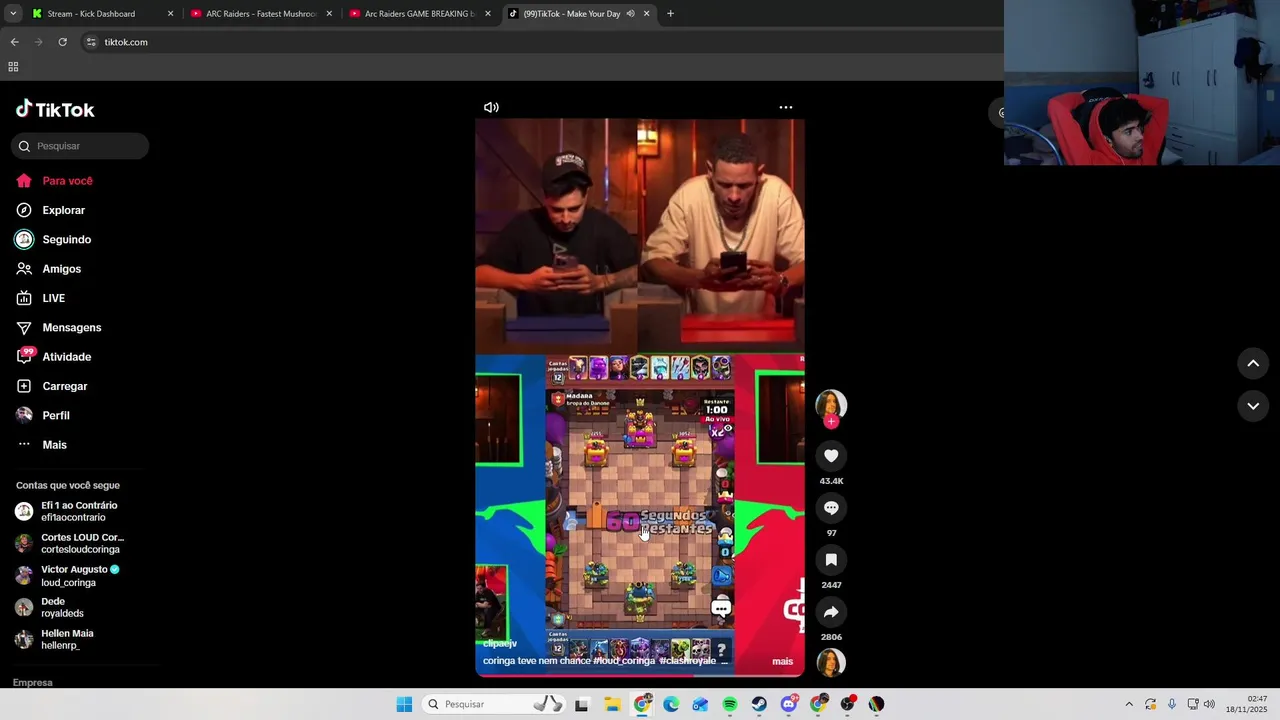Close the TikTok - Make Your Day tab
The image size is (1280, 720).
tap(646, 14)
